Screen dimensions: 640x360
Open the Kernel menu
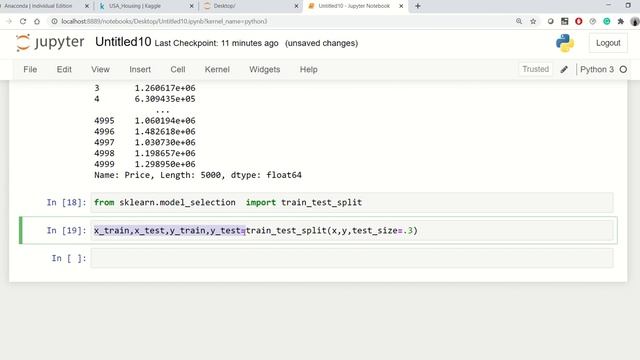click(217, 69)
